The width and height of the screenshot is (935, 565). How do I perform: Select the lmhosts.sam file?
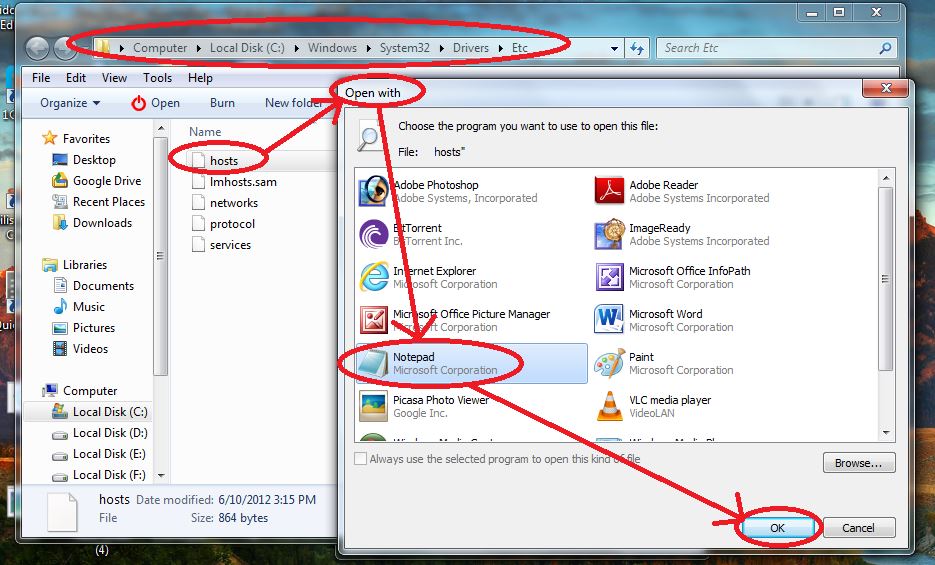click(x=243, y=182)
